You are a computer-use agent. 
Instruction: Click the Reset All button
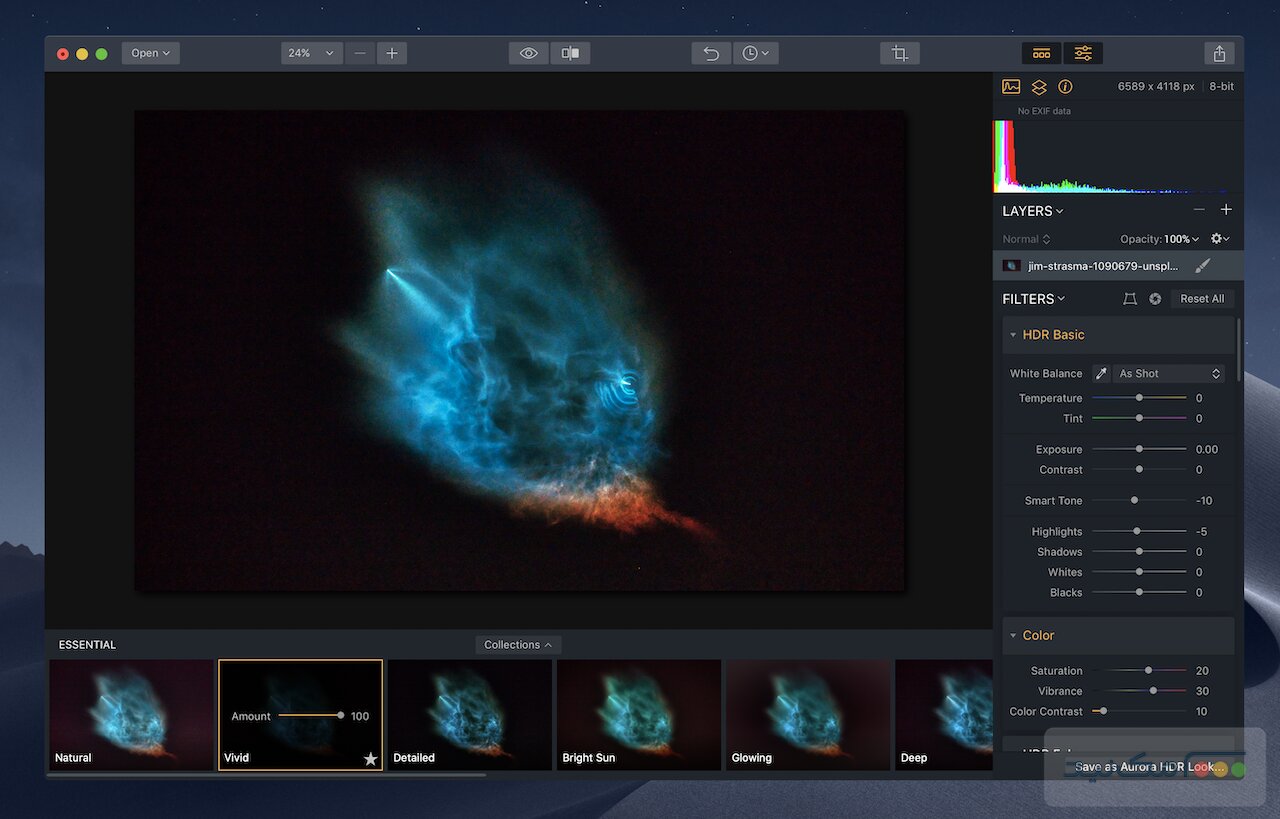coord(1202,298)
